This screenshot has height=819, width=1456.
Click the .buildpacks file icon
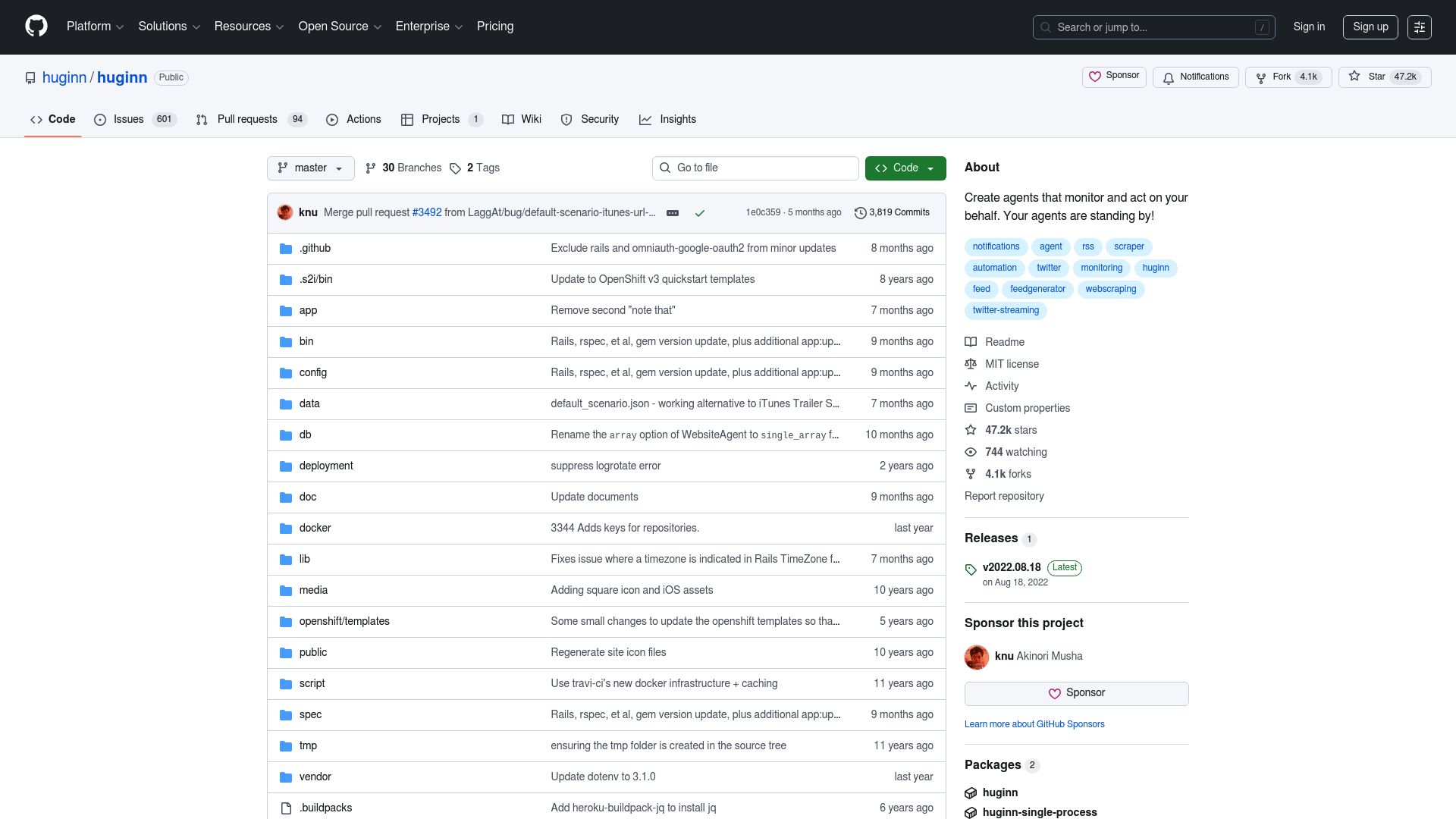286,808
